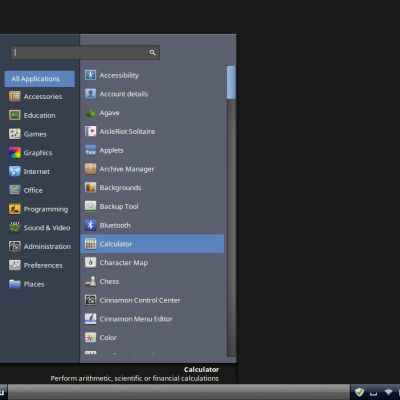Click the Graphics rainbow icon
The image size is (400, 400).
15,153
